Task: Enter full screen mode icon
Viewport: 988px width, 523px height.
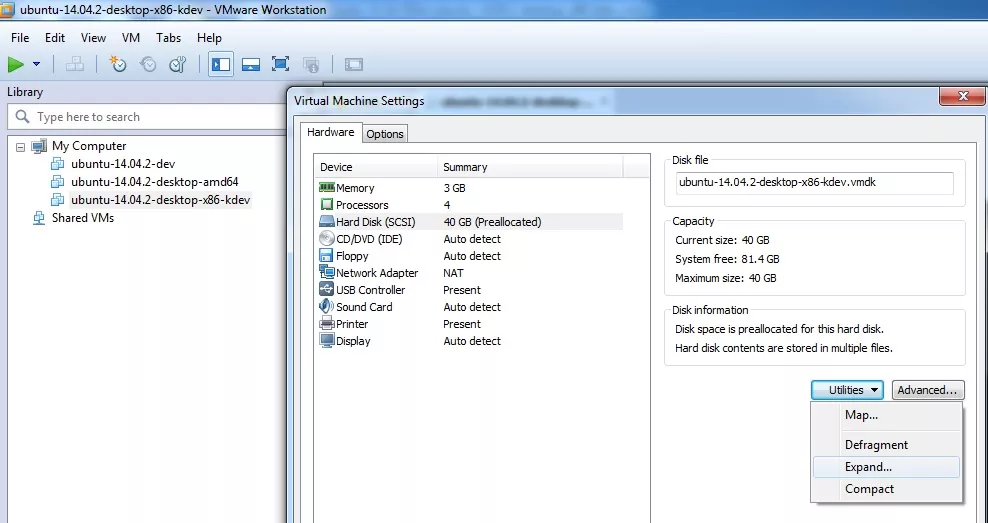Action: pos(280,64)
